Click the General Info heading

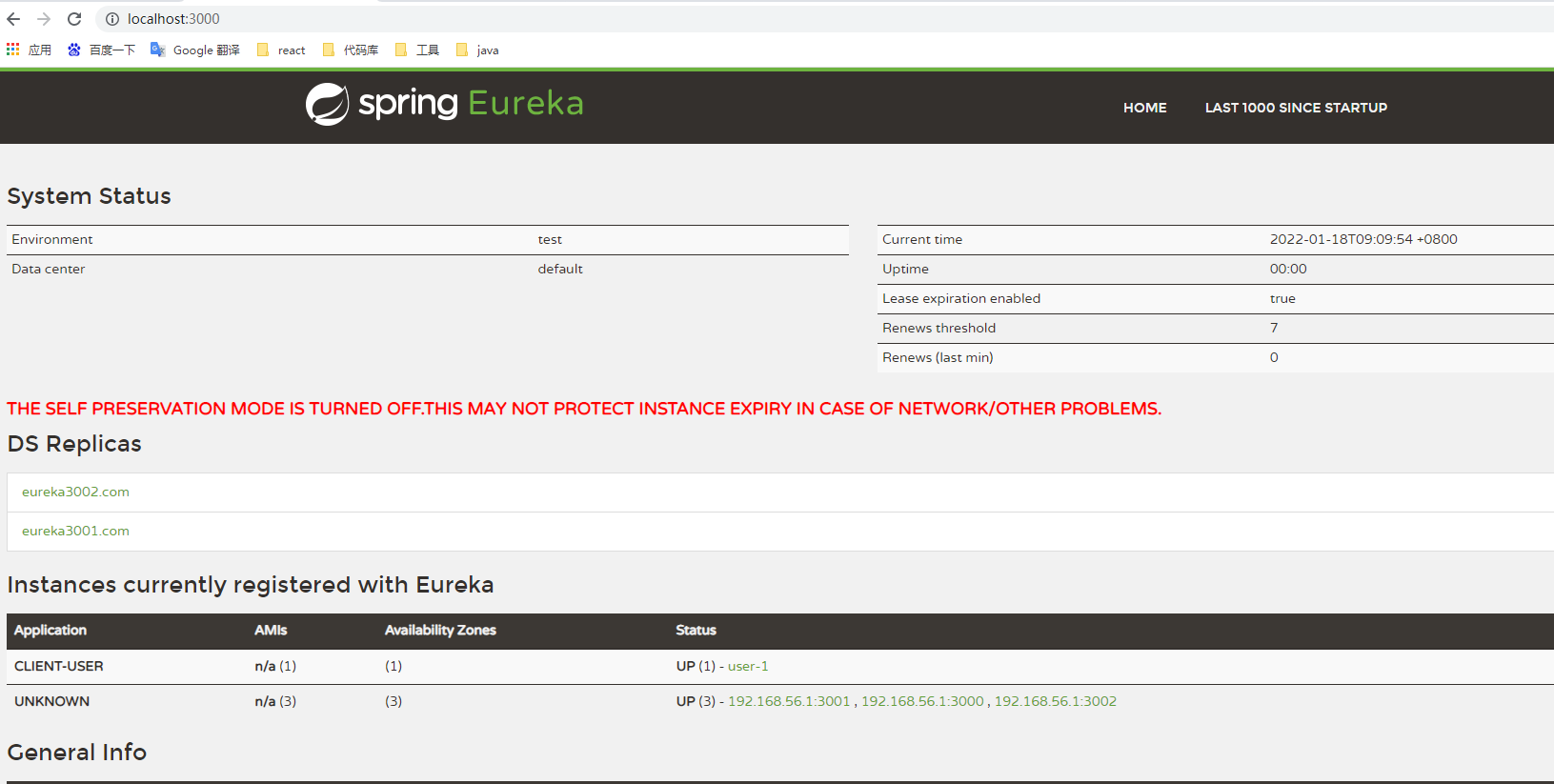coord(77,753)
